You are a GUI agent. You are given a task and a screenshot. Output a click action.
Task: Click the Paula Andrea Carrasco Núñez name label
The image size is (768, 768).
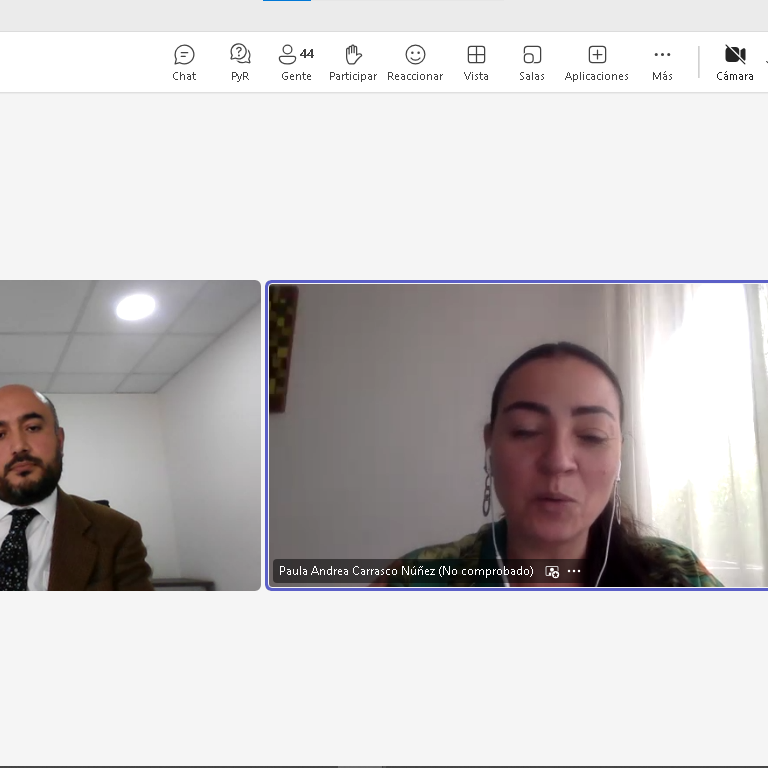406,571
